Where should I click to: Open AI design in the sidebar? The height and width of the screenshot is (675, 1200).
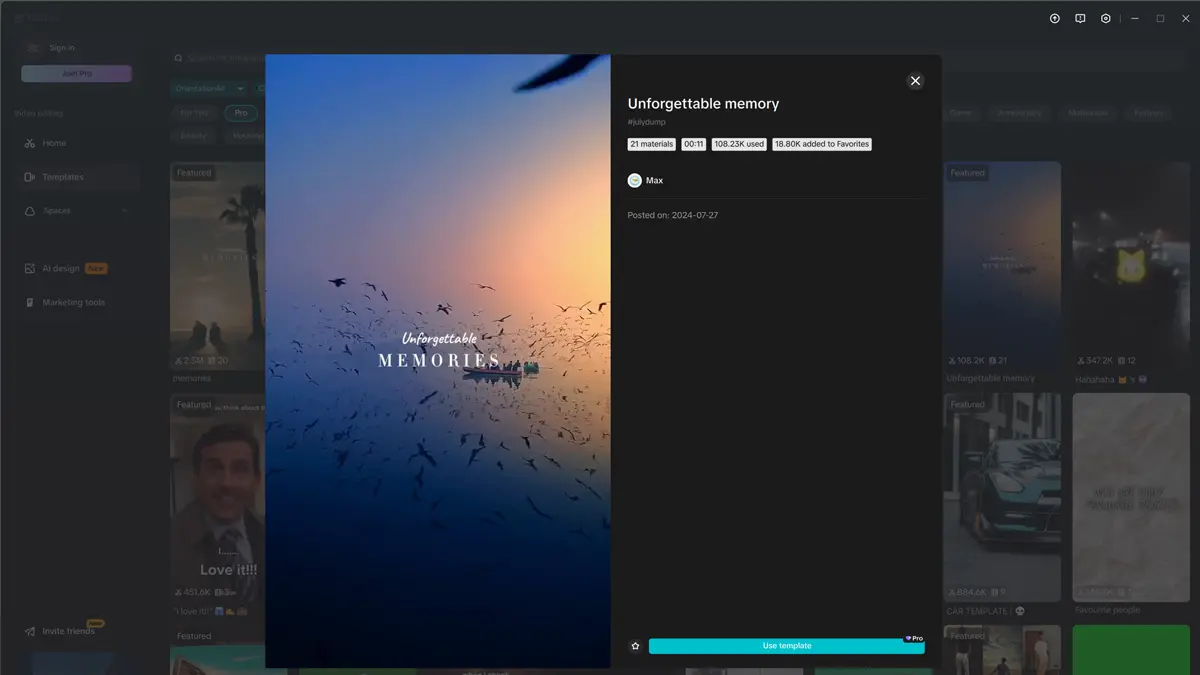click(58, 268)
